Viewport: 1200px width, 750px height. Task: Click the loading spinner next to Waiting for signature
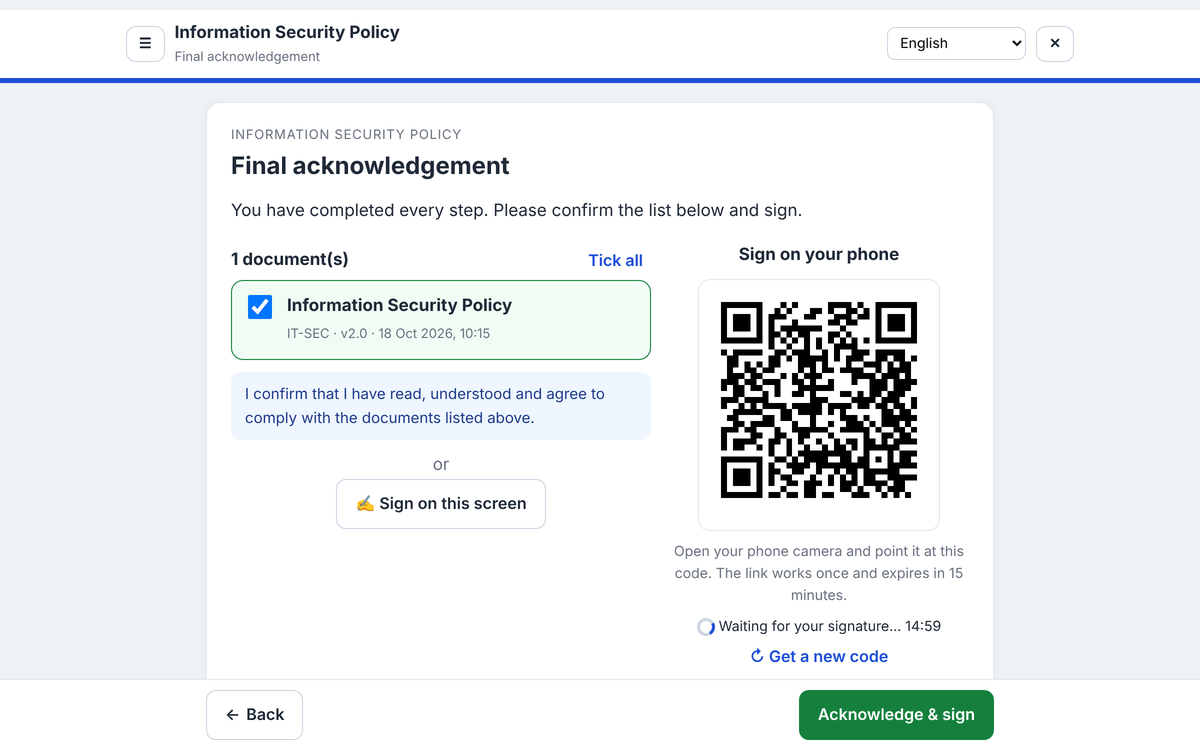[706, 627]
